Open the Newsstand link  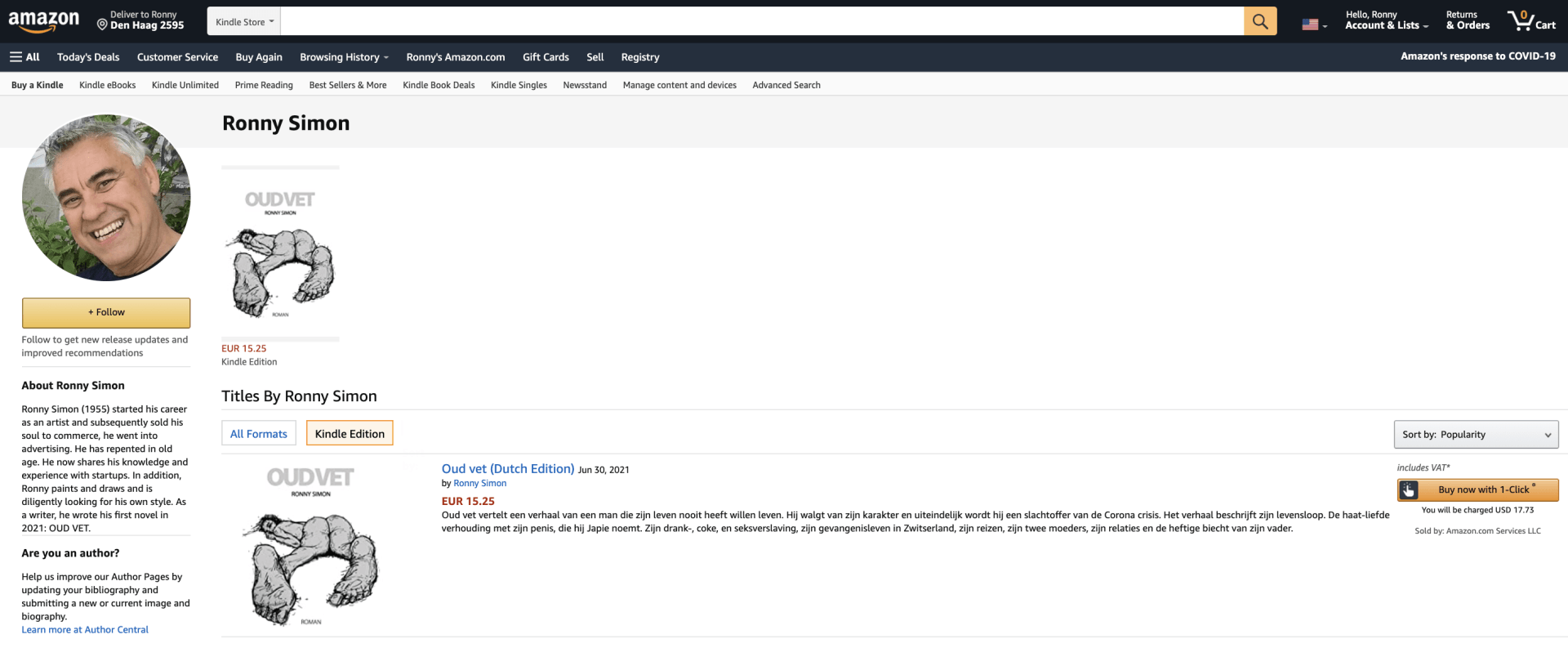click(585, 85)
